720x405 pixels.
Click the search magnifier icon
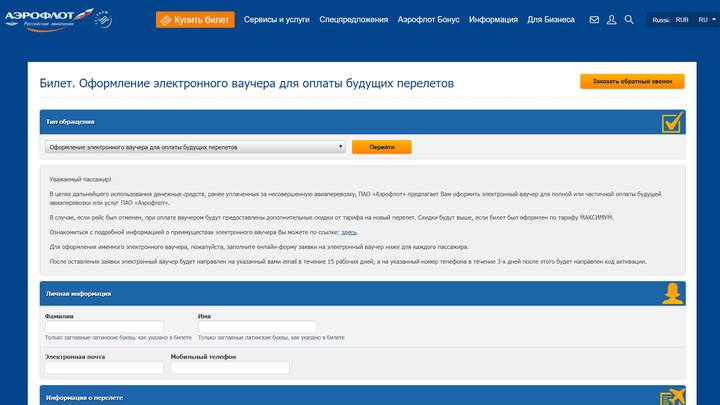click(629, 20)
